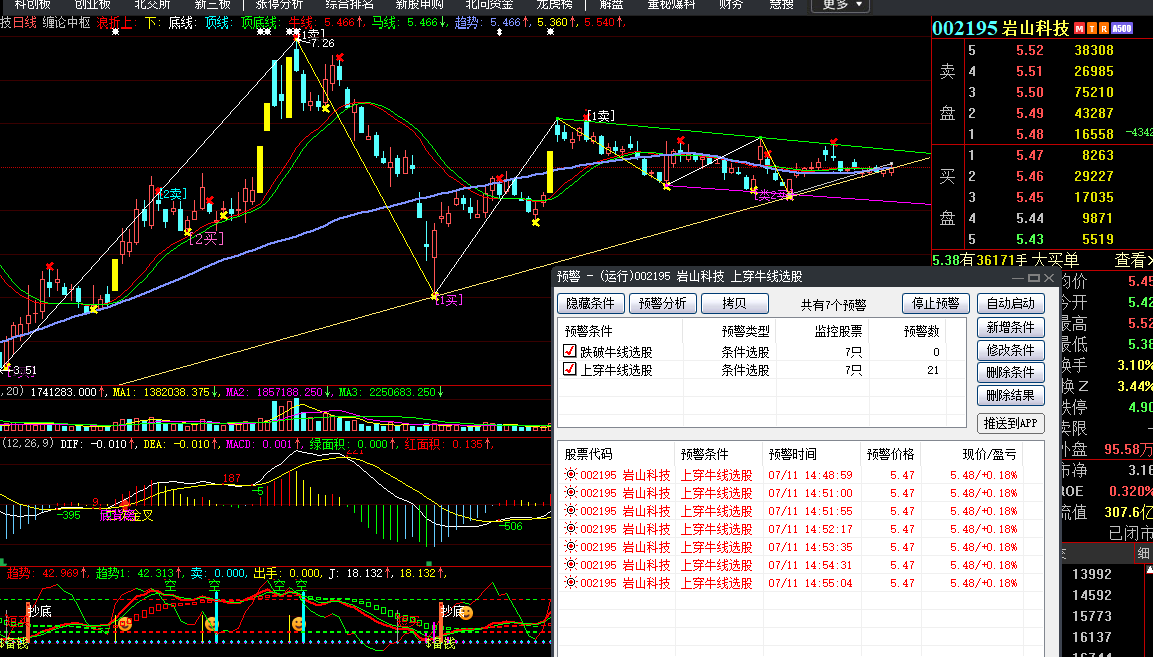Click the stock title 002195 岩山科技
The width and height of the screenshot is (1153, 657).
1001,29
